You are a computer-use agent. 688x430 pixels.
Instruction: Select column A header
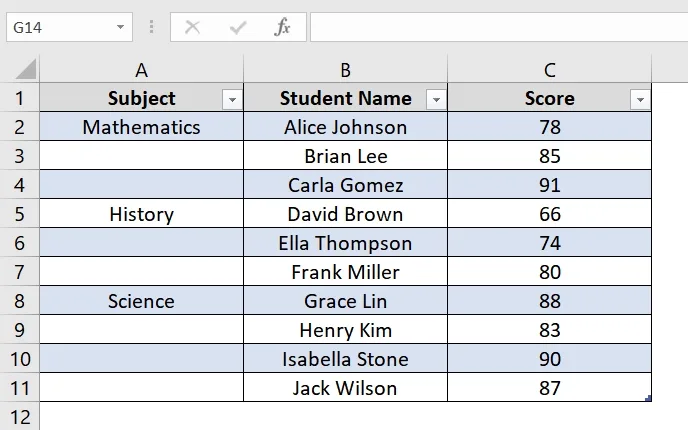coord(141,69)
